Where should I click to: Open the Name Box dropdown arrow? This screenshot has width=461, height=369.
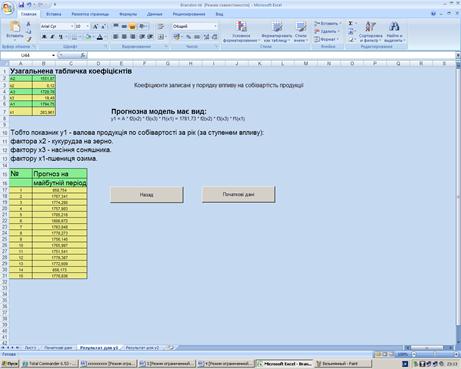coord(53,55)
